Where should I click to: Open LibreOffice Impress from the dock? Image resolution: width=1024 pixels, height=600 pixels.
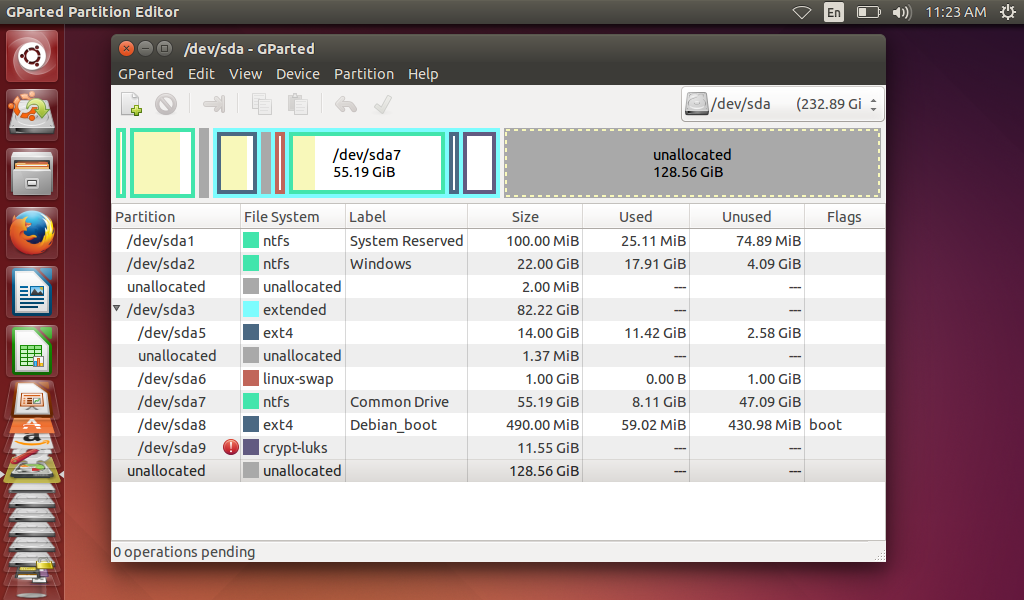point(32,400)
